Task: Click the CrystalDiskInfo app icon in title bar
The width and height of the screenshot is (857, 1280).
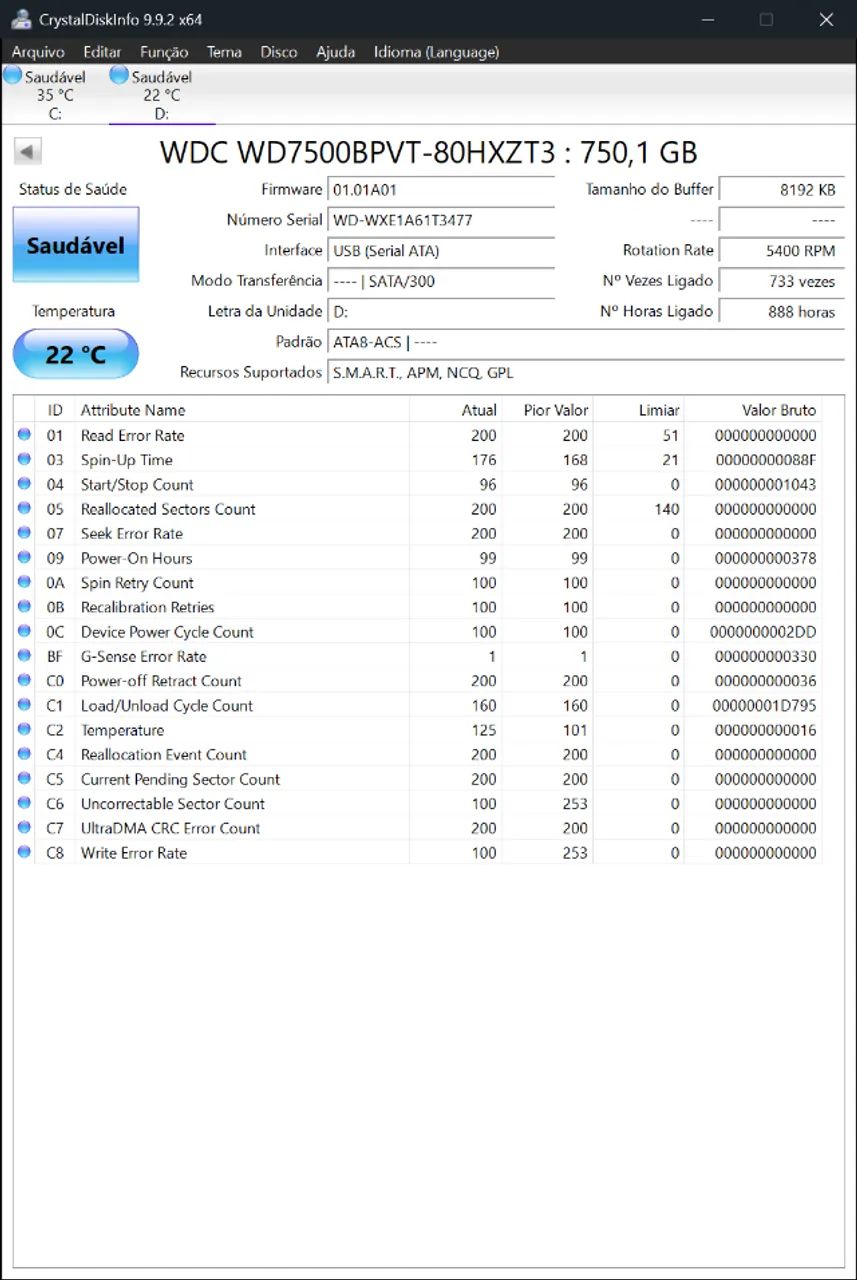Action: pos(20,19)
